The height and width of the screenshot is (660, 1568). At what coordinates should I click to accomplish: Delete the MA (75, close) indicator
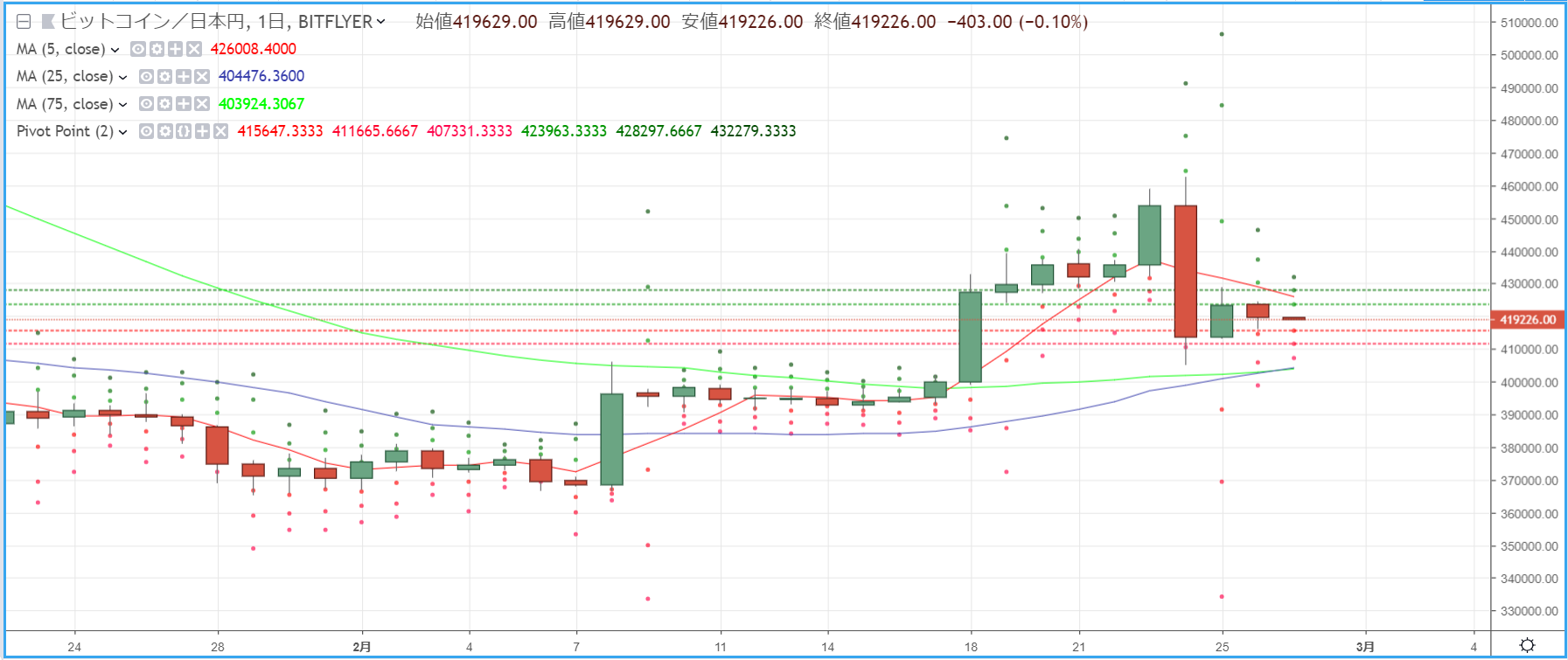[202, 104]
